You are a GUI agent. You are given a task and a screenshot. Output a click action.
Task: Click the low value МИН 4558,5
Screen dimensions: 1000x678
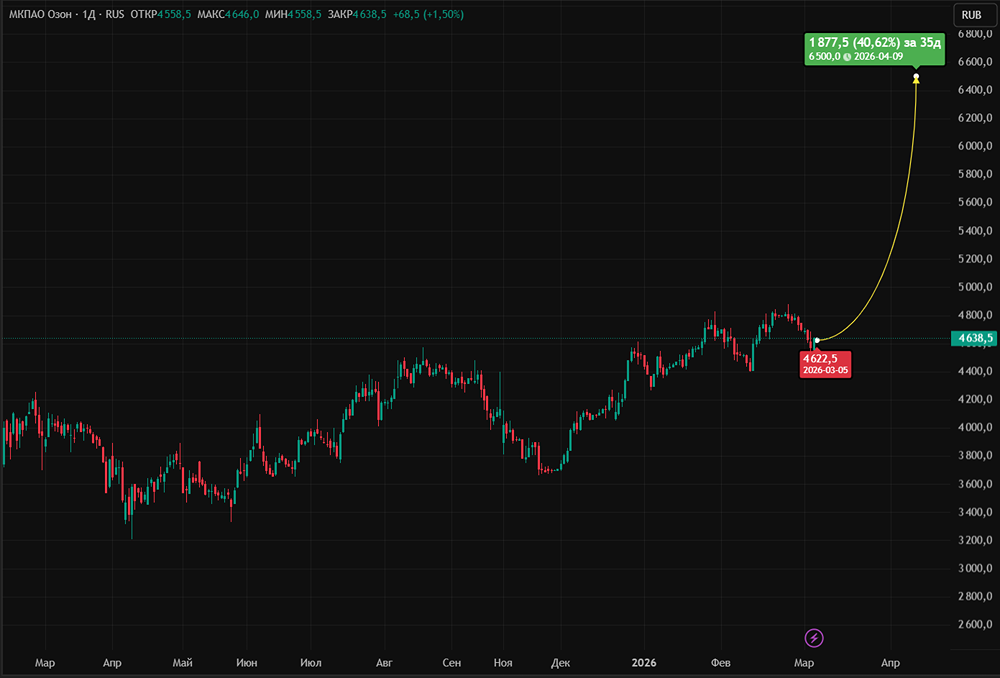[x=293, y=14]
